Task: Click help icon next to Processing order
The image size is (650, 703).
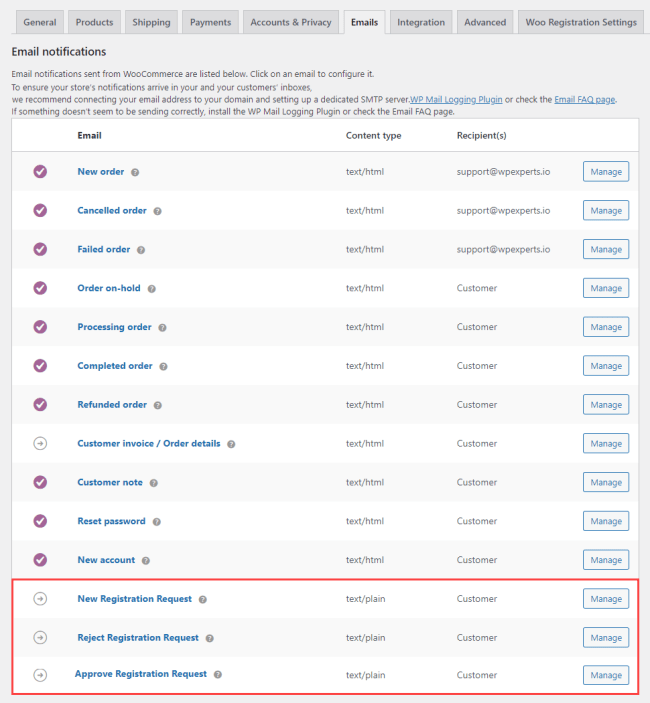Action: click(x=162, y=328)
